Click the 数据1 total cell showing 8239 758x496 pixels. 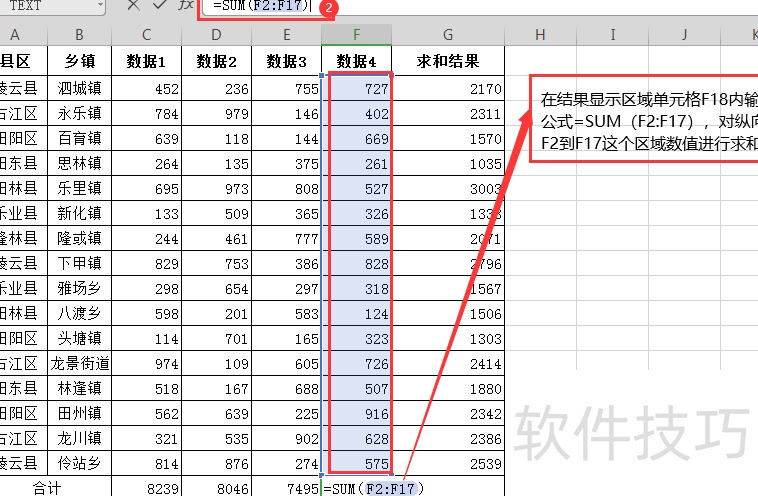pos(147,488)
